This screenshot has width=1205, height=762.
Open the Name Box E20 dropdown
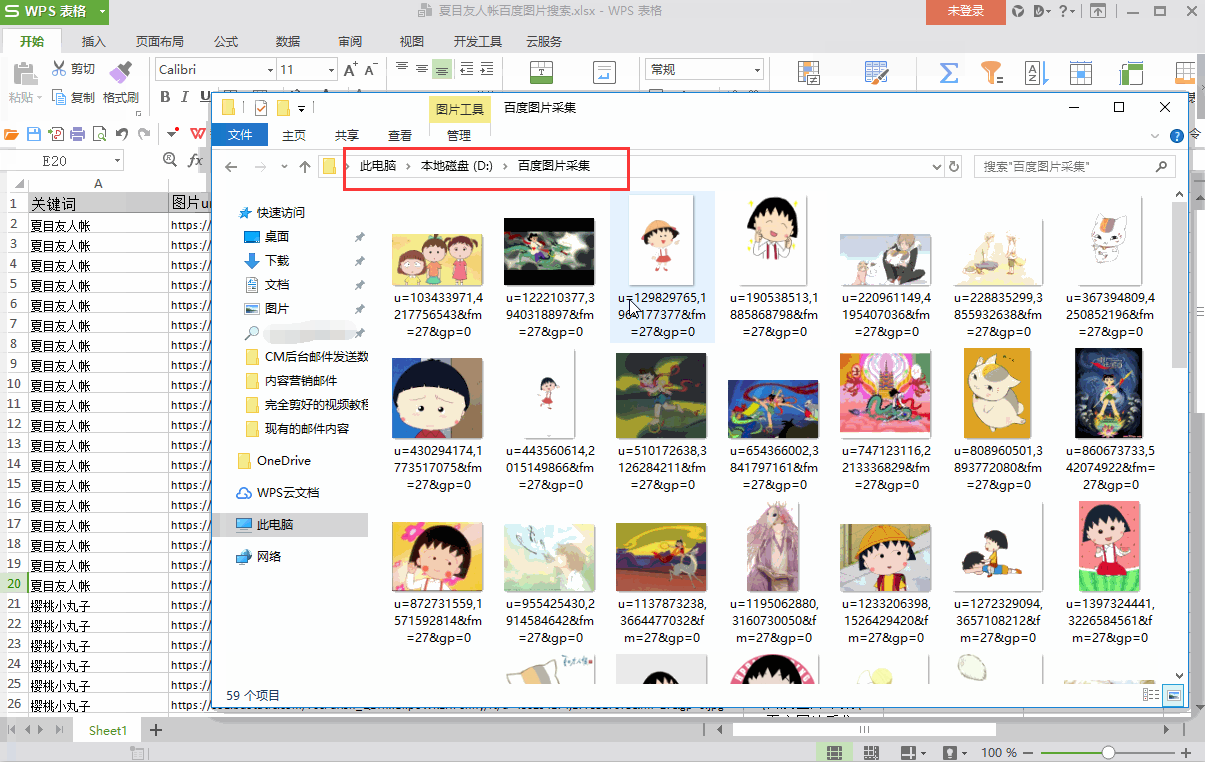coord(117,160)
